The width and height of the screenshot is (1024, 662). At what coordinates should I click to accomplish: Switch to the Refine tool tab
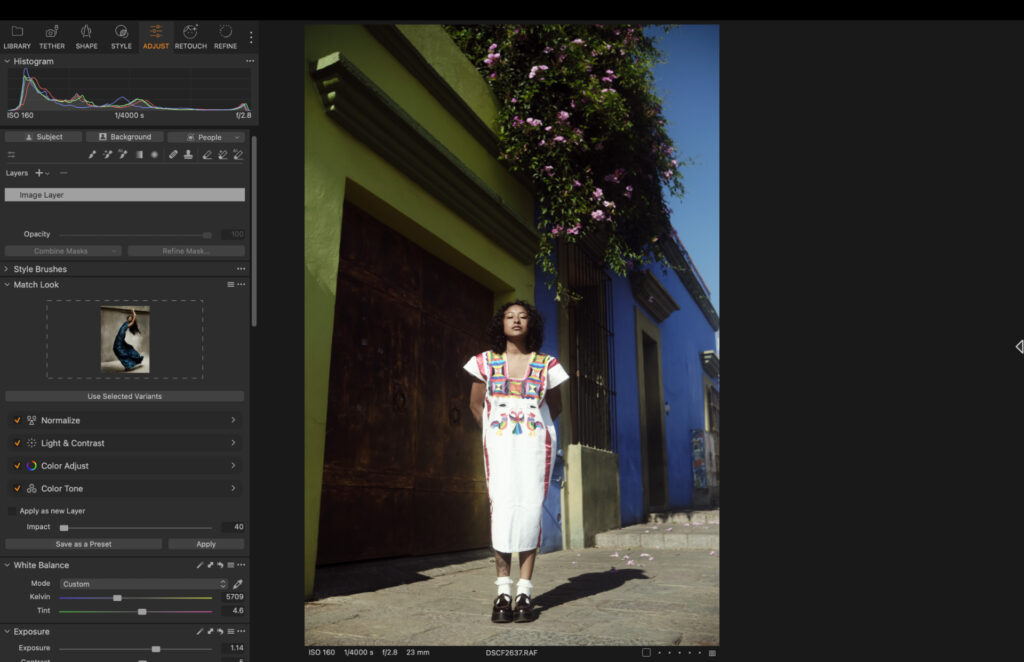click(225, 36)
